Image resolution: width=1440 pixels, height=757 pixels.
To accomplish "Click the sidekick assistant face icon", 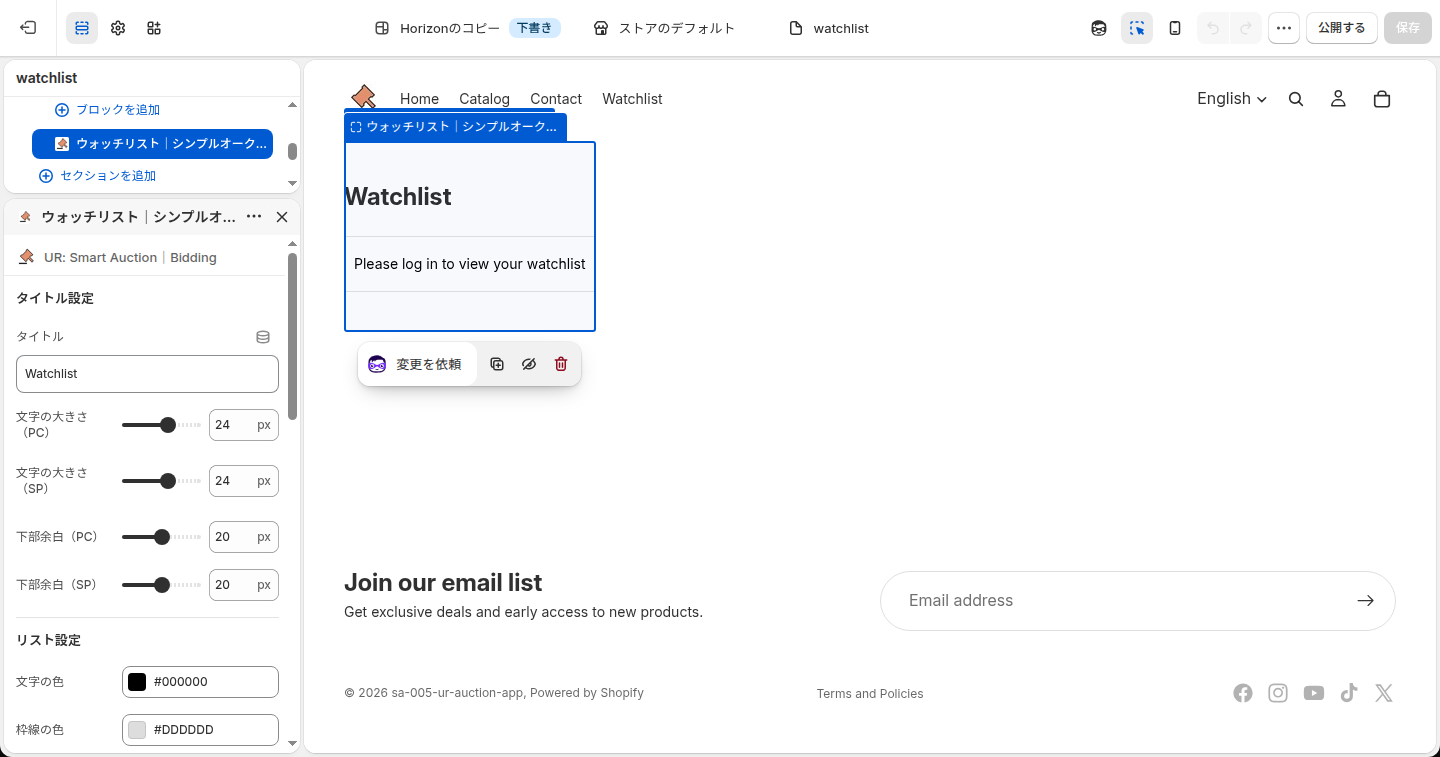I will (1099, 28).
